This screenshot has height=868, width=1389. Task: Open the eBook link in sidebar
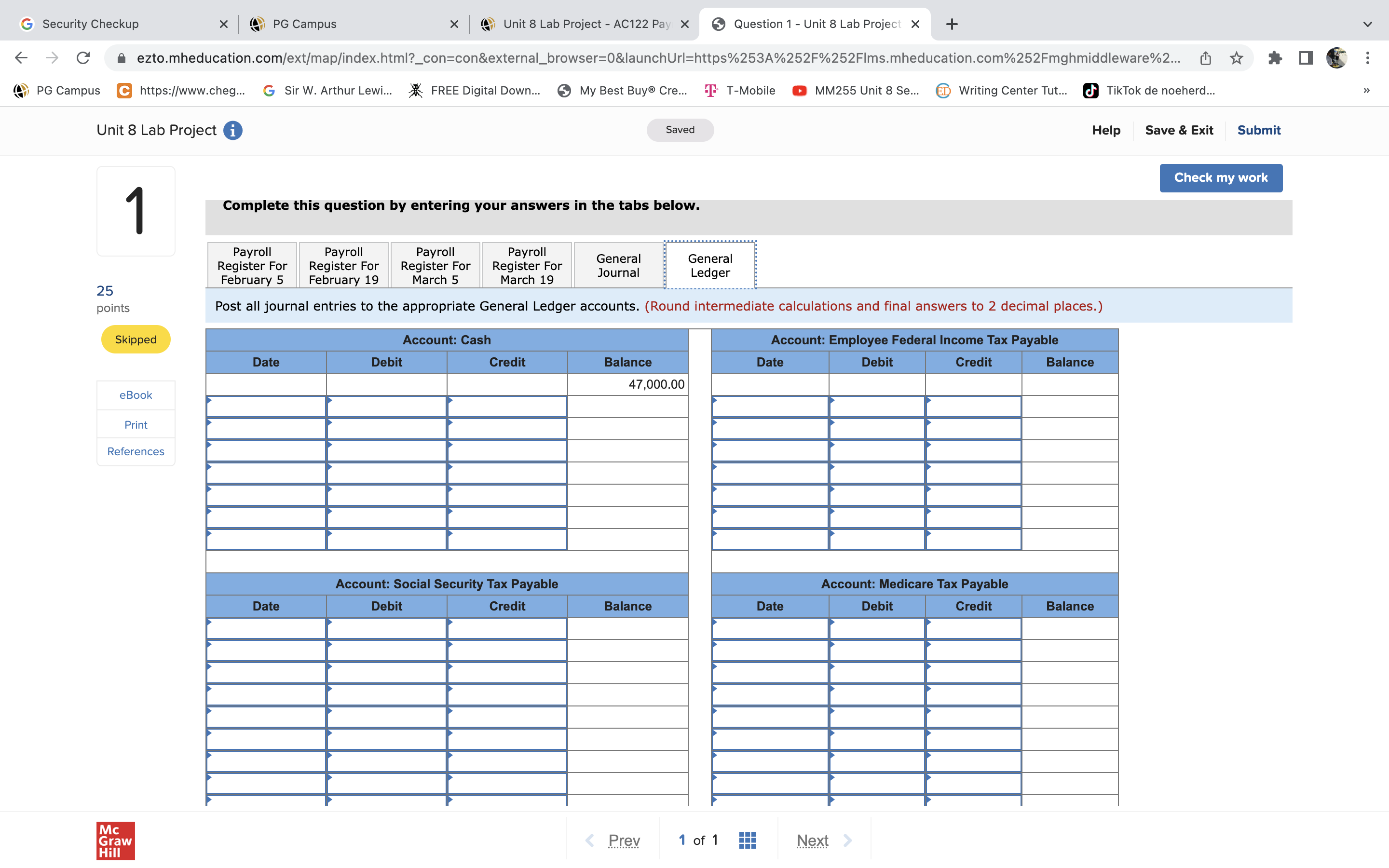click(136, 395)
